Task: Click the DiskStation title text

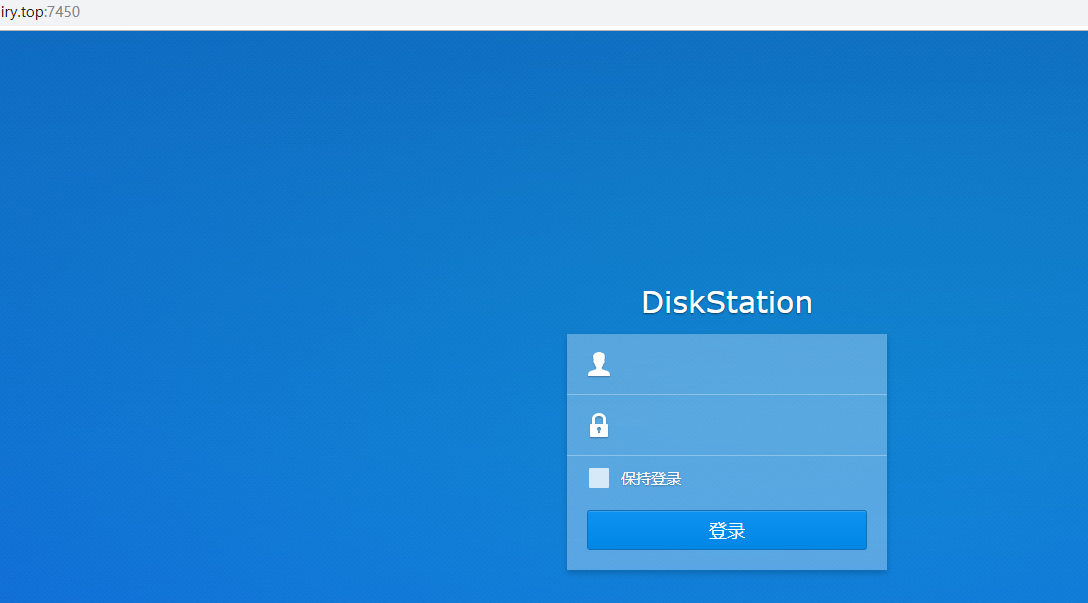Action: 726,303
